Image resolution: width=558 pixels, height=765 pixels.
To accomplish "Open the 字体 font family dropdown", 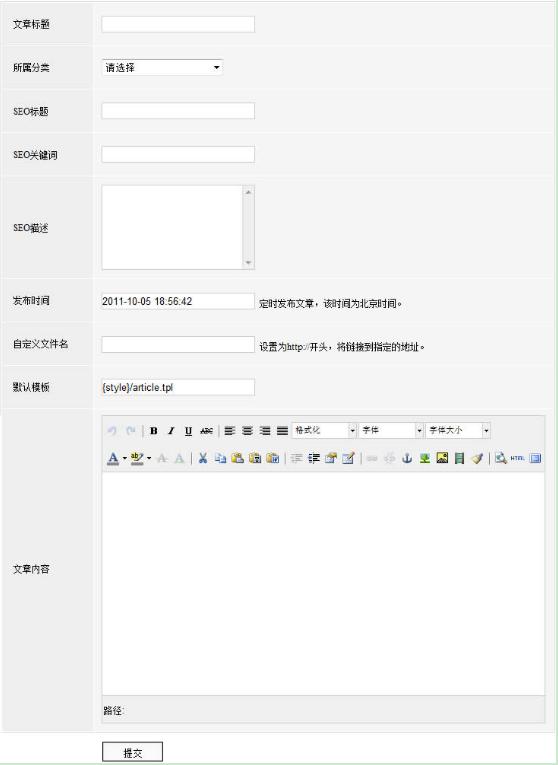I will pos(391,430).
